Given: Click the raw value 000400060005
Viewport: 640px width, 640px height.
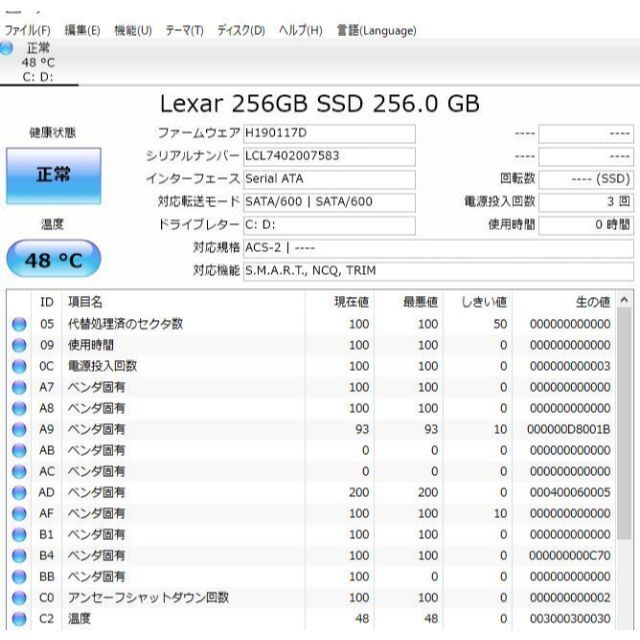Looking at the screenshot, I should tap(570, 493).
